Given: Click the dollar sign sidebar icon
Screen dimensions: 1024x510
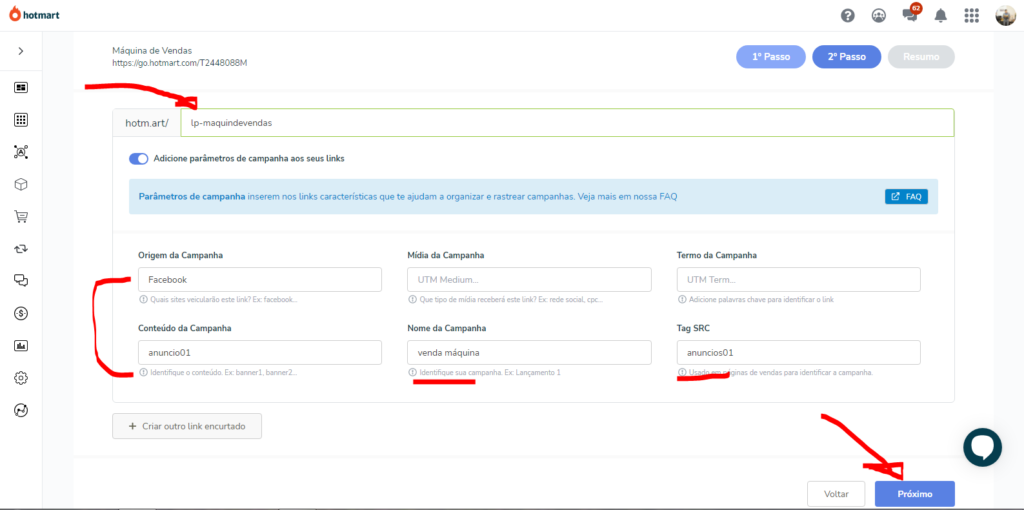Looking at the screenshot, I should click(21, 313).
